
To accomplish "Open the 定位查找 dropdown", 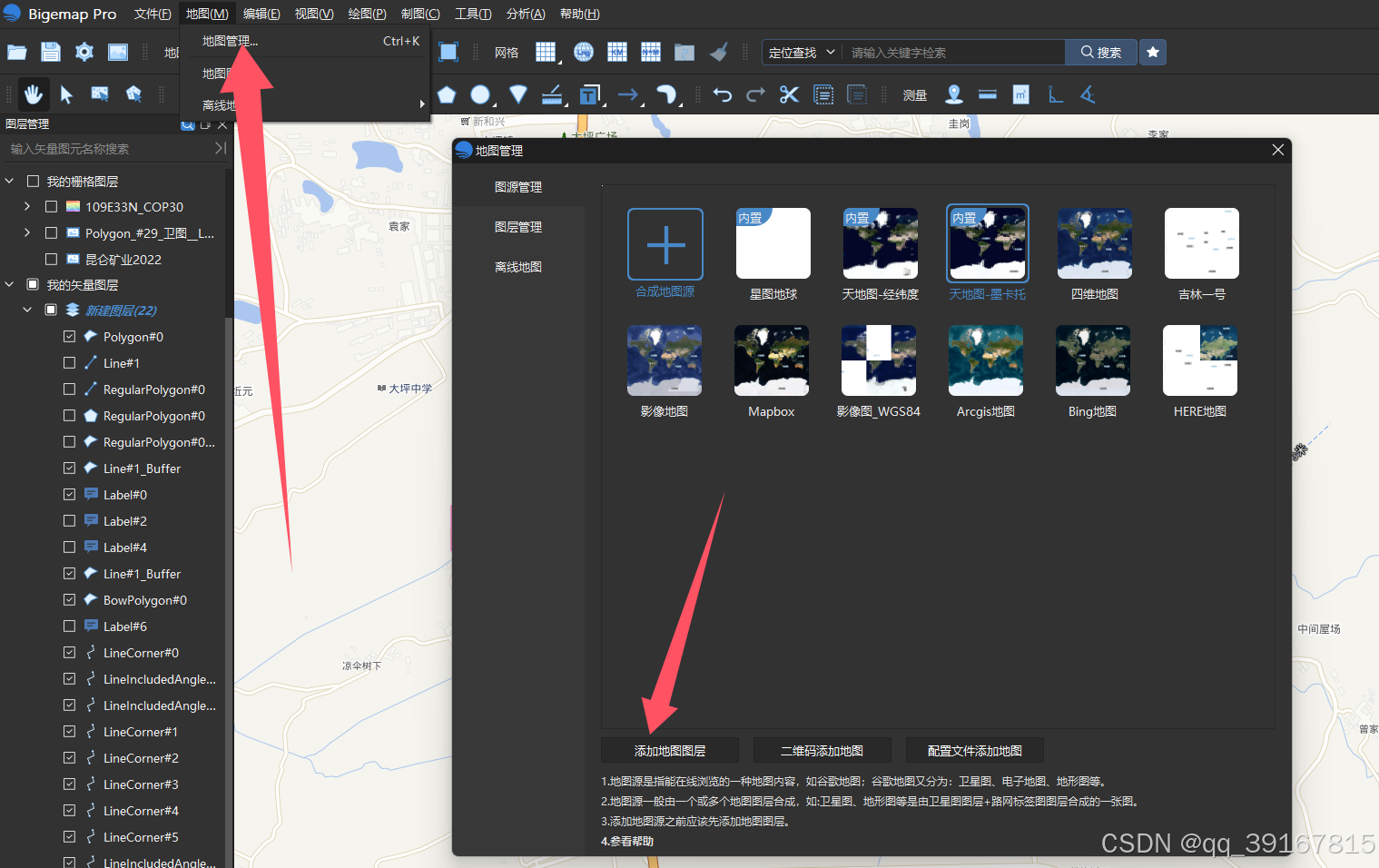I will coord(802,53).
